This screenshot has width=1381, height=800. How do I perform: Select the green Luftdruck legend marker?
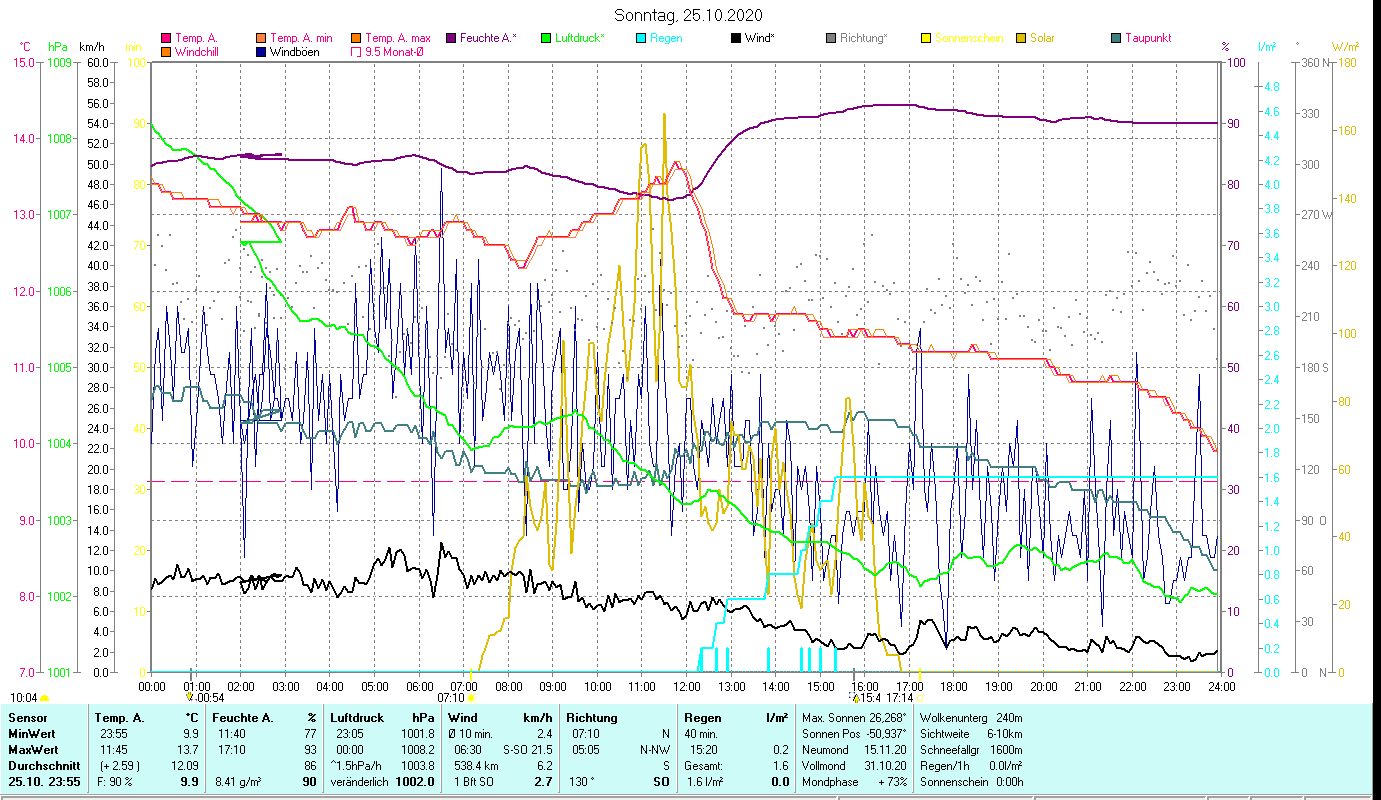546,39
